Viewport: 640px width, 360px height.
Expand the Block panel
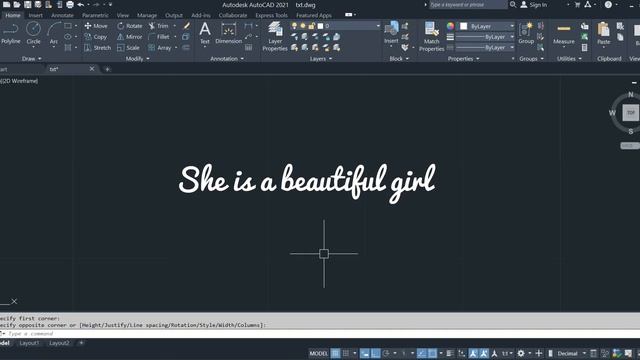[399, 59]
